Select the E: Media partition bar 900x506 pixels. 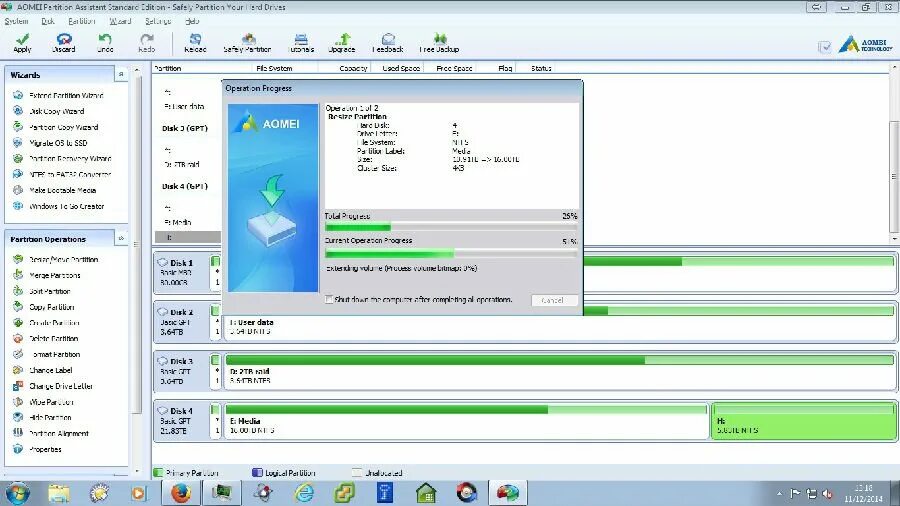[466, 421]
